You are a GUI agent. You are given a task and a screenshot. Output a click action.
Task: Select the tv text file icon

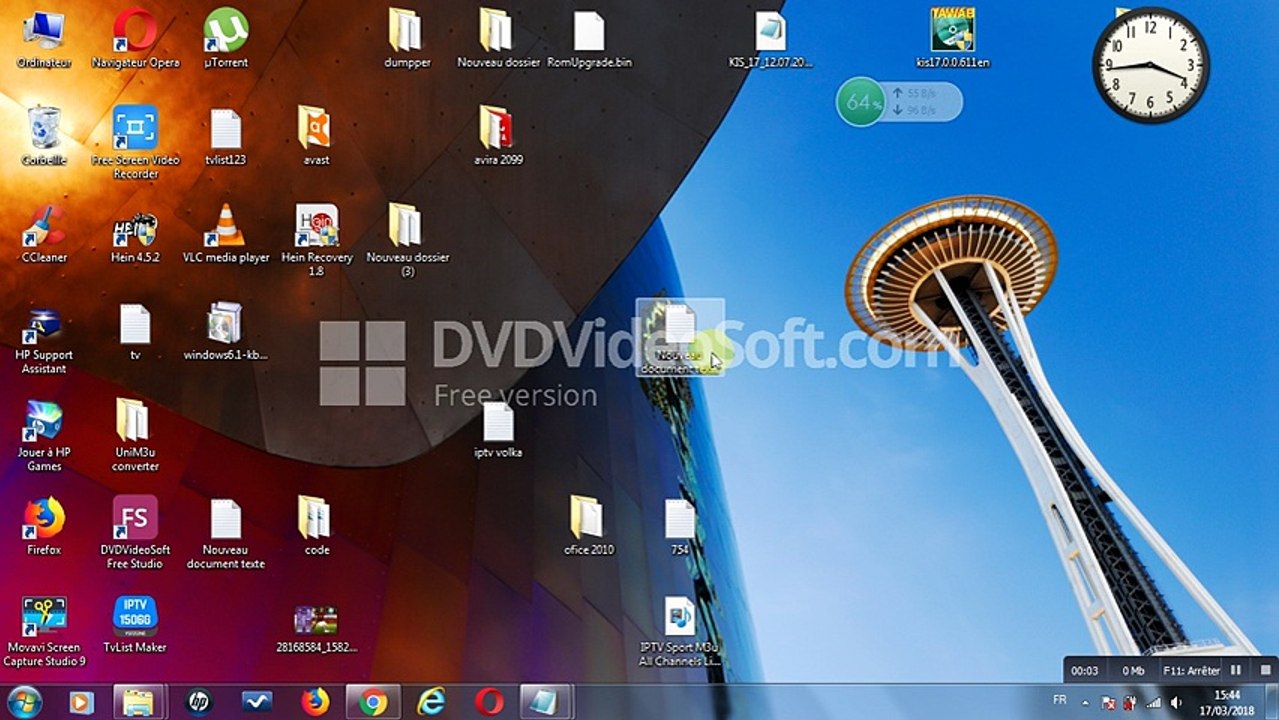(135, 331)
